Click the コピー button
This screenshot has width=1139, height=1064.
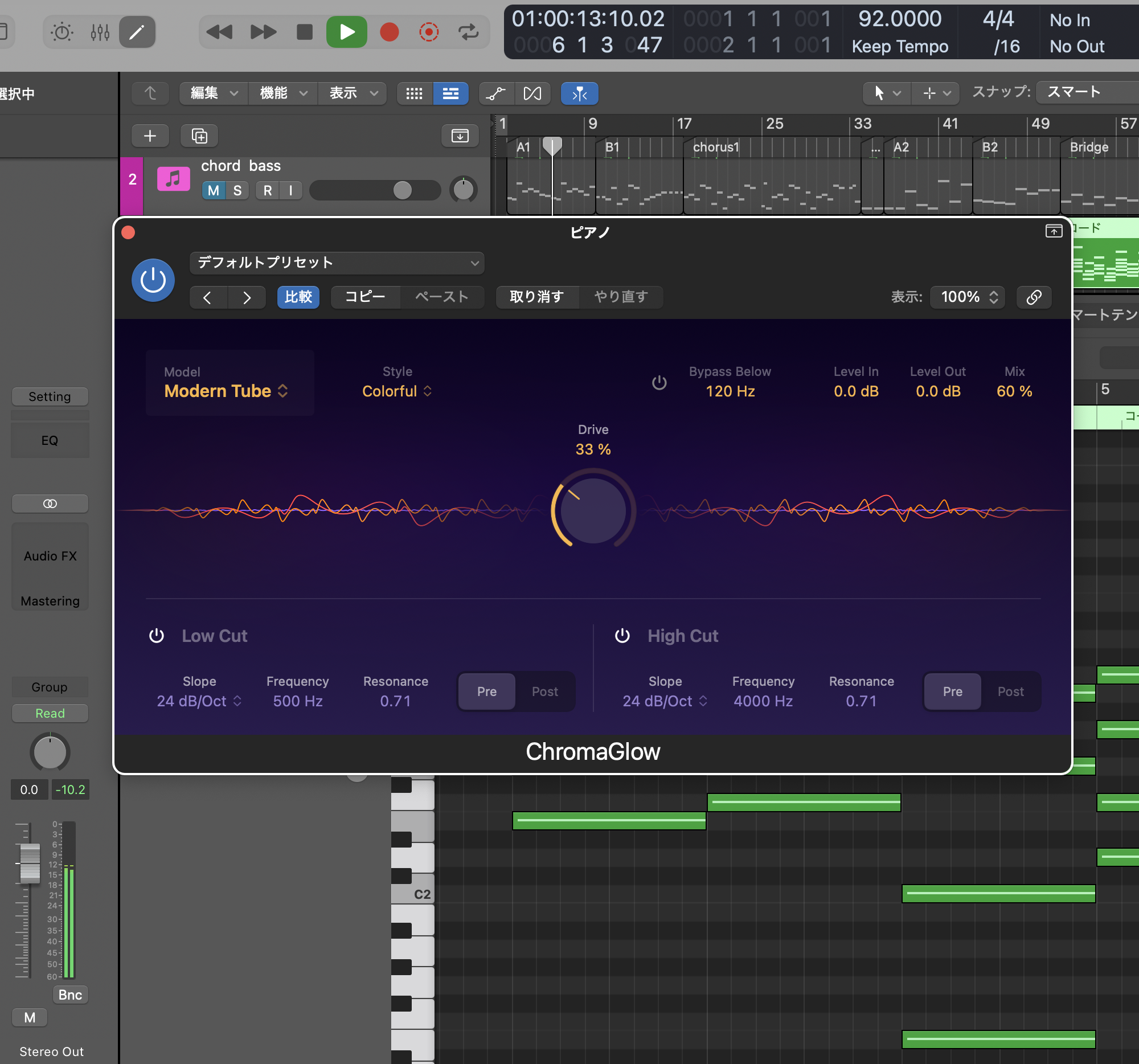point(365,297)
